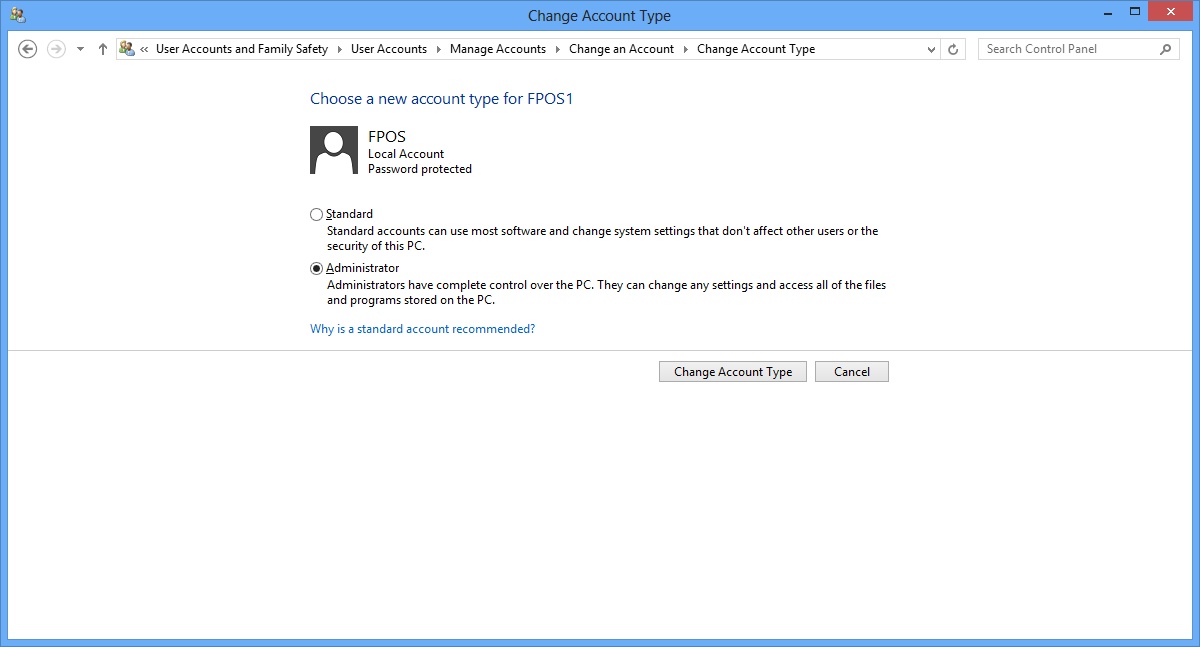1200x647 pixels.
Task: Expand dropdown arrow after User Accounts and Family Safety
Action: tap(340, 49)
